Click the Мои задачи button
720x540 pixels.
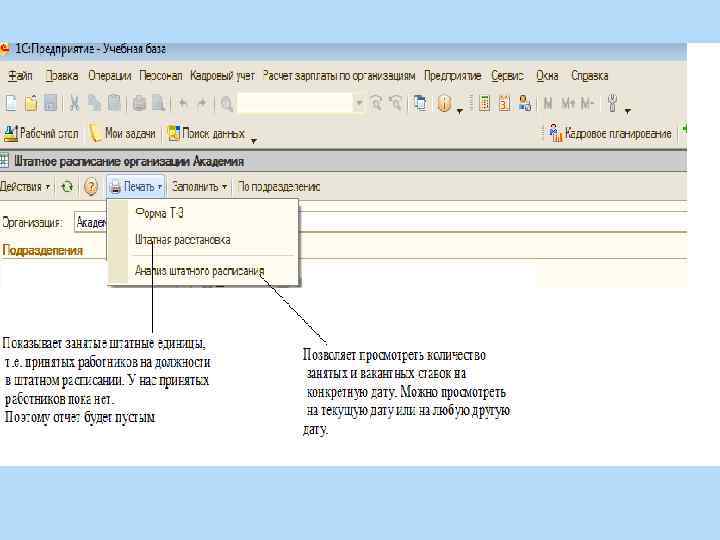point(122,134)
